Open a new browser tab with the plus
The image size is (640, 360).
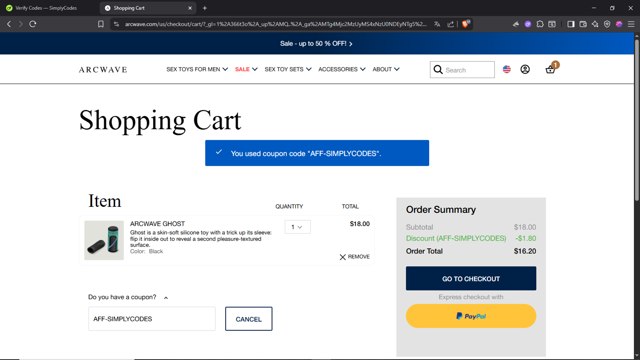[x=204, y=8]
